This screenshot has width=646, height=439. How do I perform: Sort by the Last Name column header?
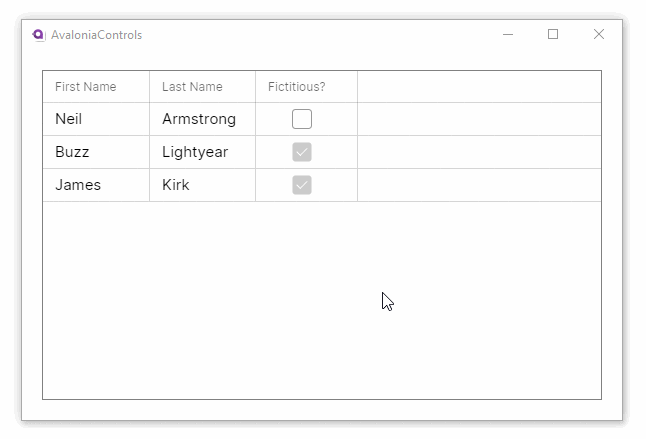click(x=192, y=87)
